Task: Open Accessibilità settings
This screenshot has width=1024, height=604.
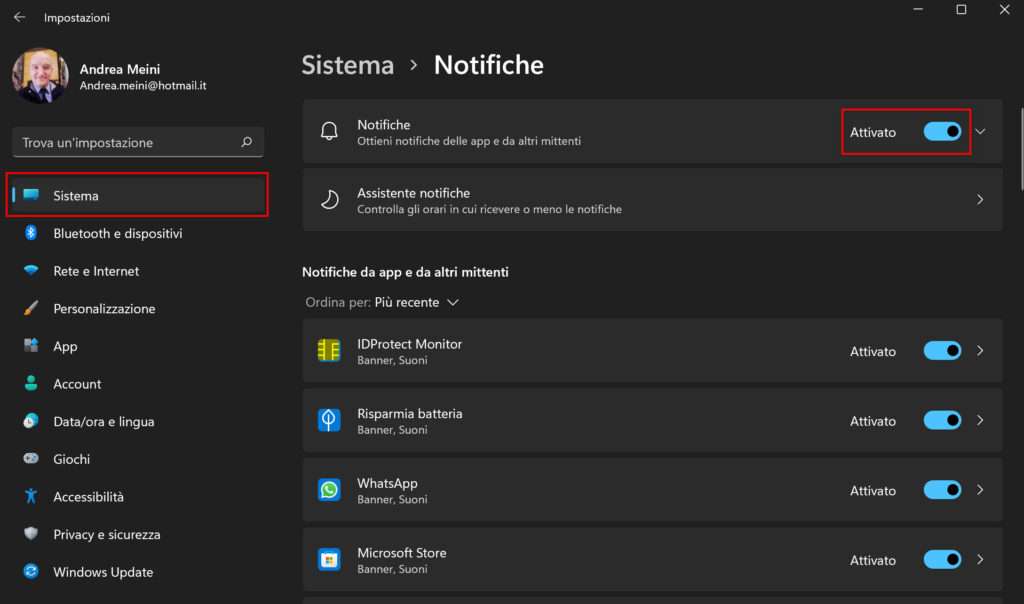Action: coord(137,496)
